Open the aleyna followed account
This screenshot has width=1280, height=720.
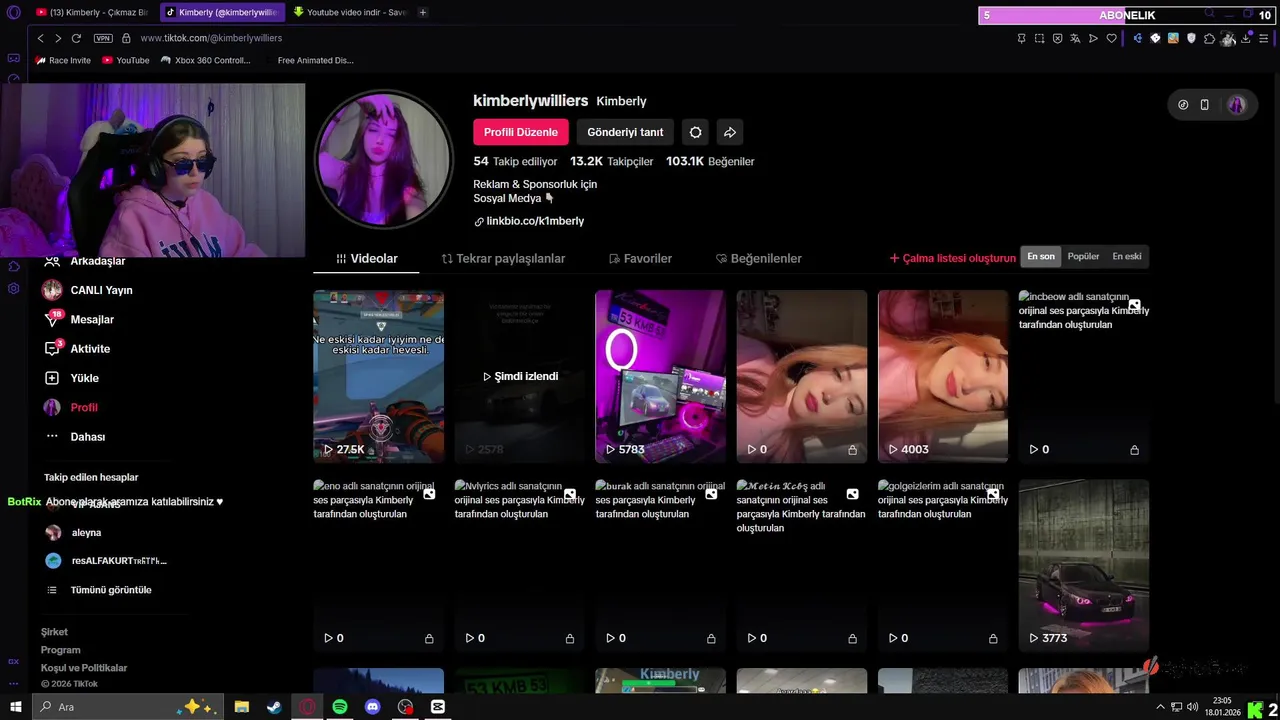pyautogui.click(x=74, y=533)
